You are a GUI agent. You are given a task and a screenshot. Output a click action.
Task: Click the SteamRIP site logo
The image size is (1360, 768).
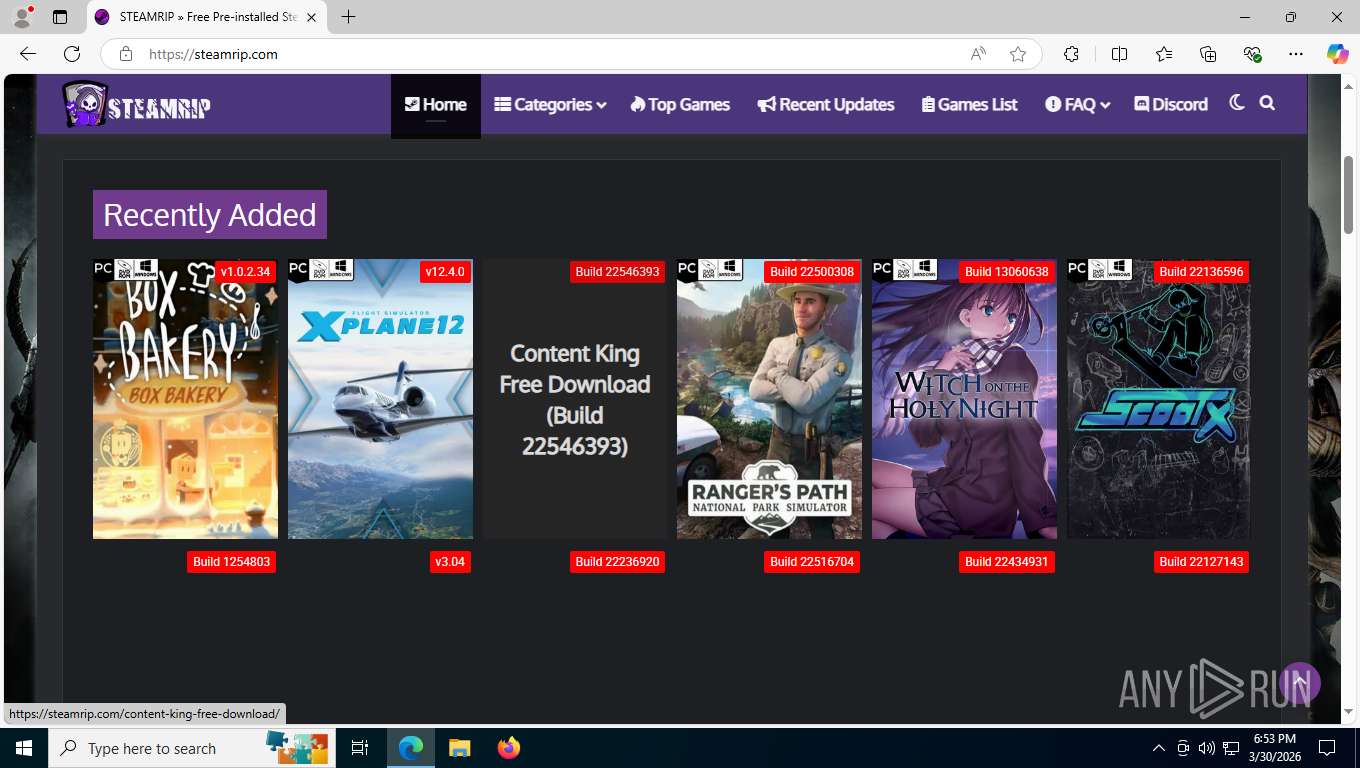tap(136, 105)
